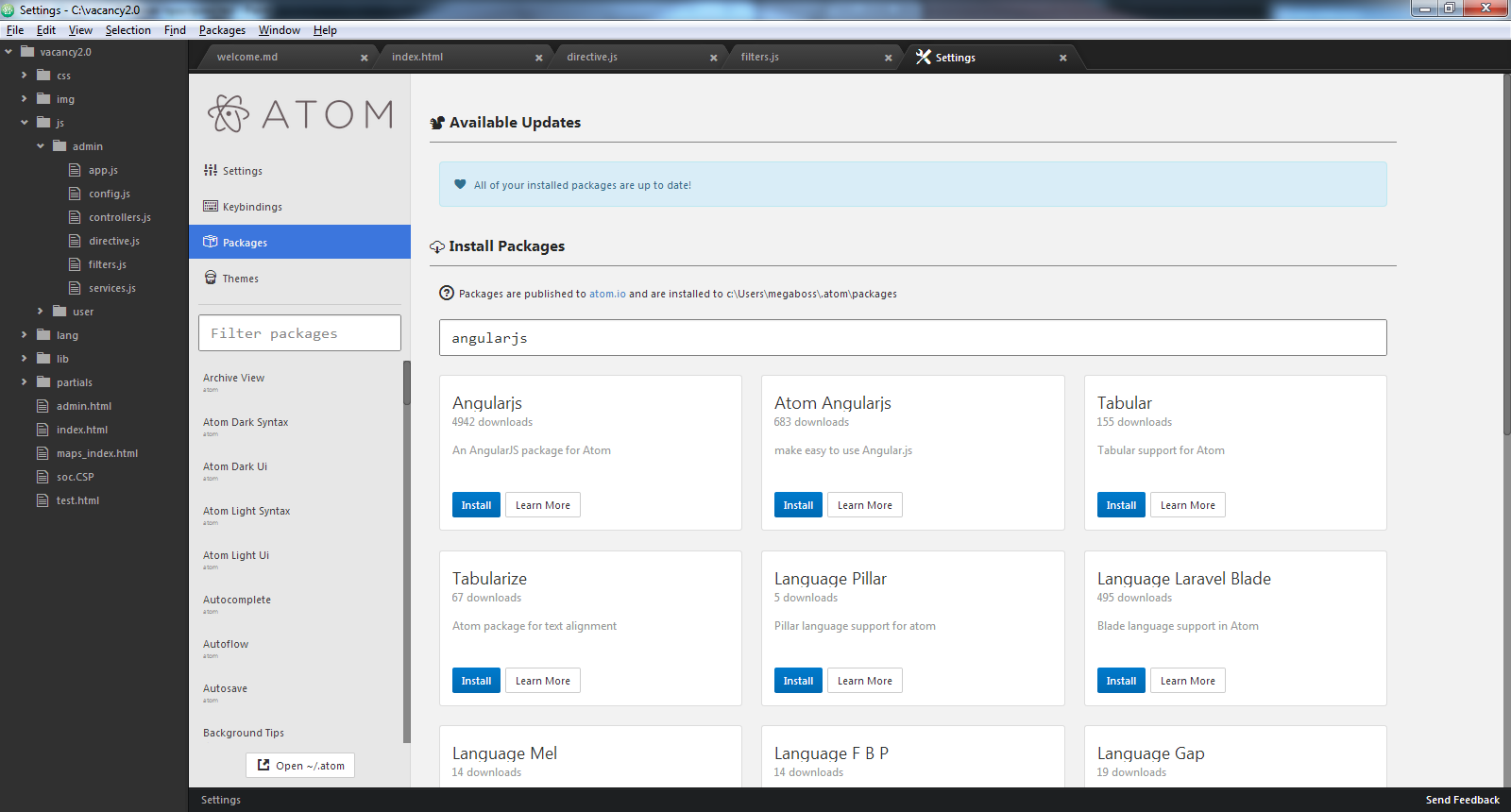Collapse the js folder arrow
1511x812 pixels.
[x=24, y=122]
